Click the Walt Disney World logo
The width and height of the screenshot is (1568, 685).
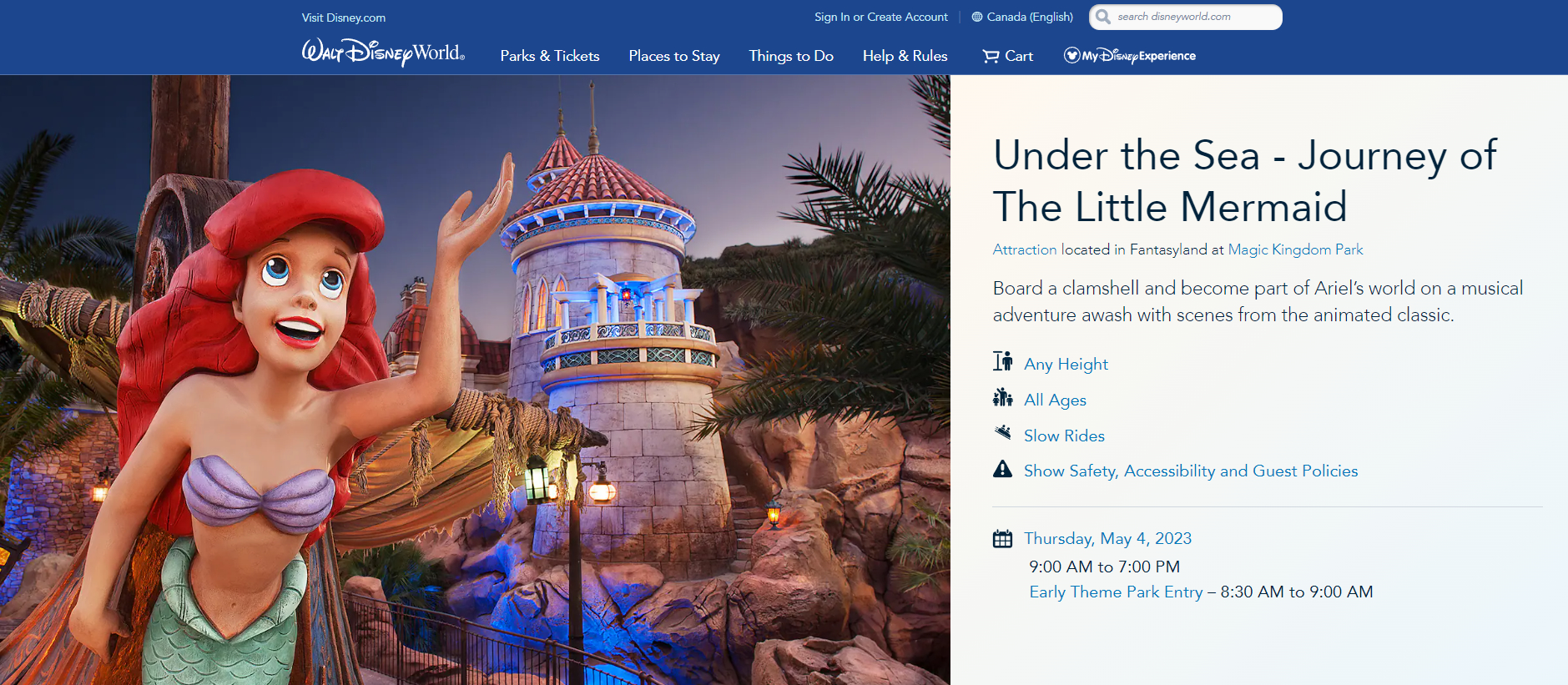tap(383, 53)
